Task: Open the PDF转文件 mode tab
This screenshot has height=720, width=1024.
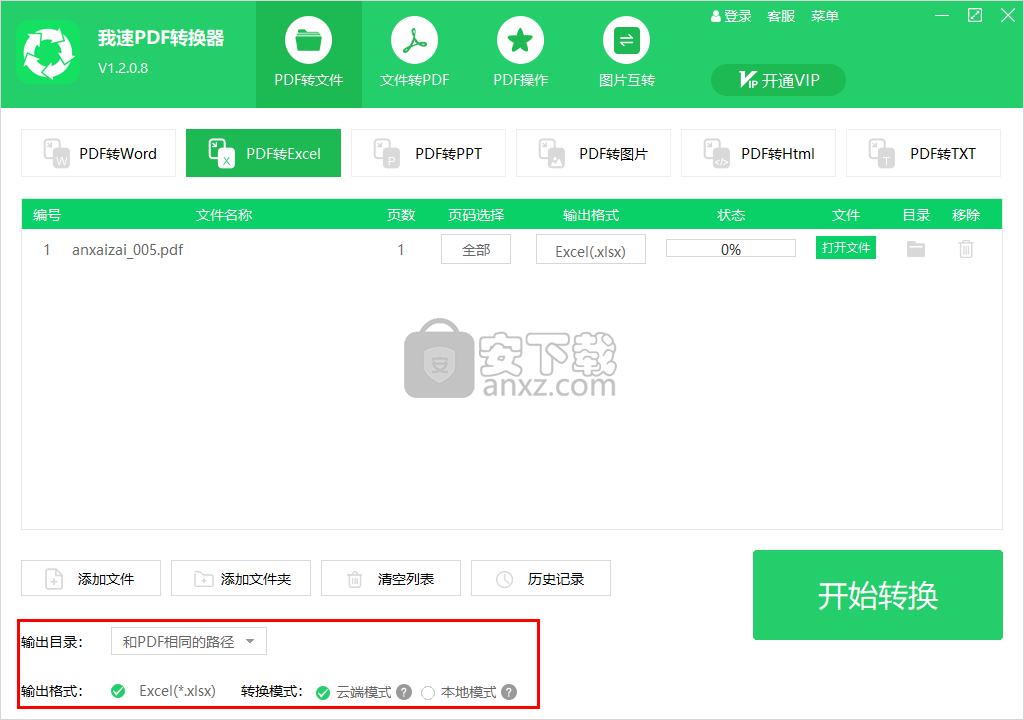Action: [309, 54]
